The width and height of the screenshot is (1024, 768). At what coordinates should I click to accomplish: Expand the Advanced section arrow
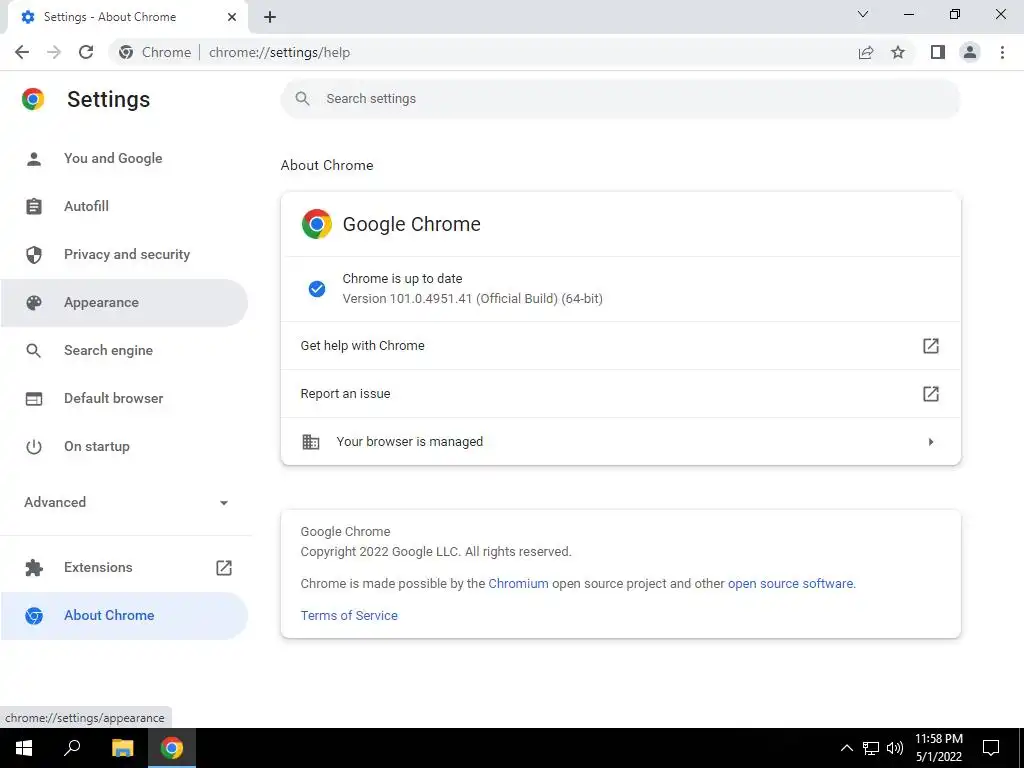pyautogui.click(x=224, y=503)
